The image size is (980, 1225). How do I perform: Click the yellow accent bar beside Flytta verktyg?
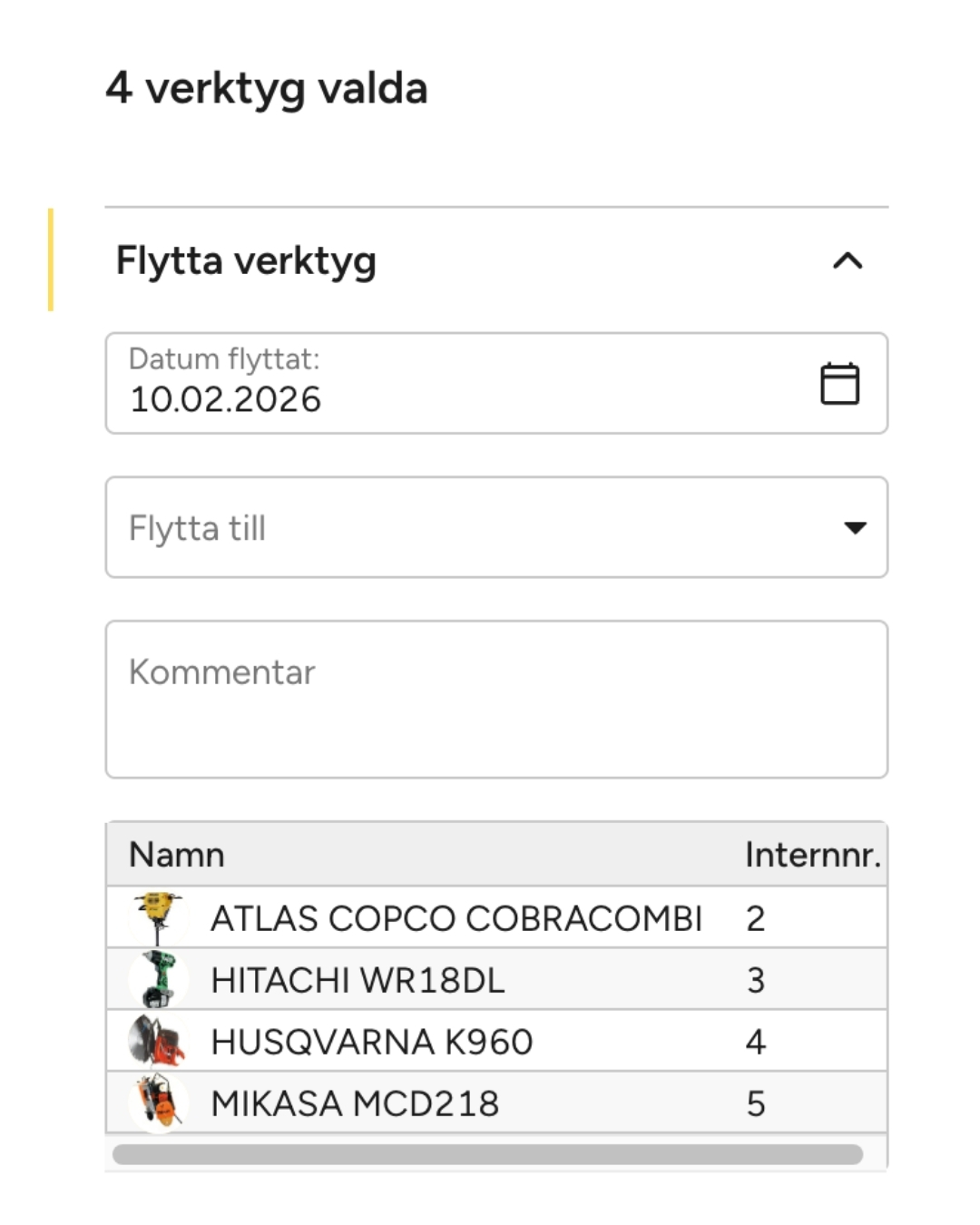pos(52,260)
